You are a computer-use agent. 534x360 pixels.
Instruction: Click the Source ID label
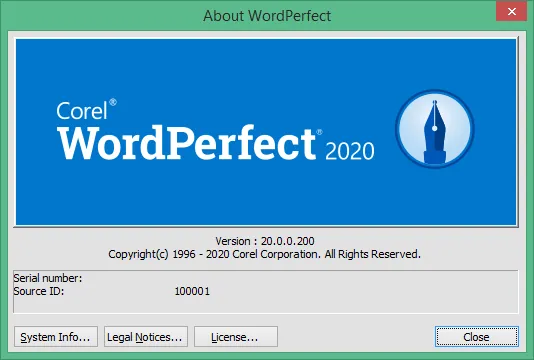pos(38,291)
